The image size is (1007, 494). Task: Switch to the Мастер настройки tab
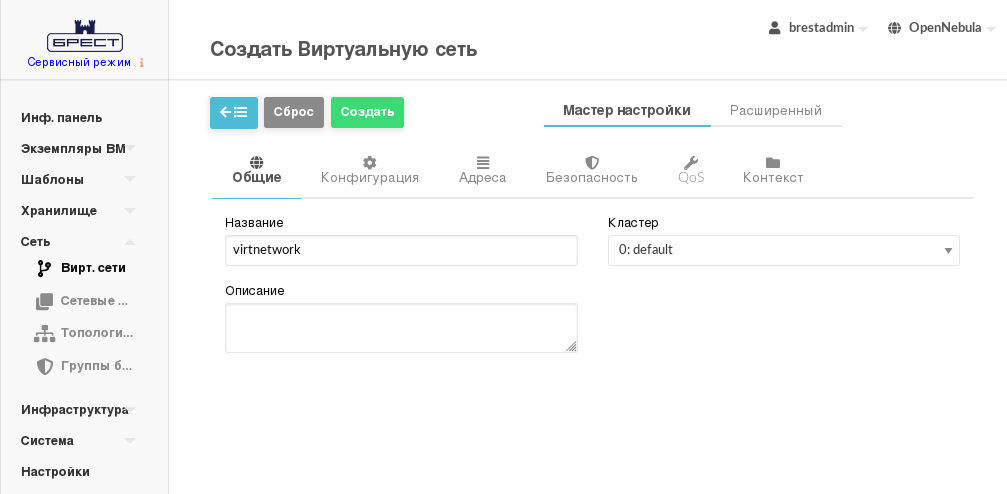click(626, 111)
